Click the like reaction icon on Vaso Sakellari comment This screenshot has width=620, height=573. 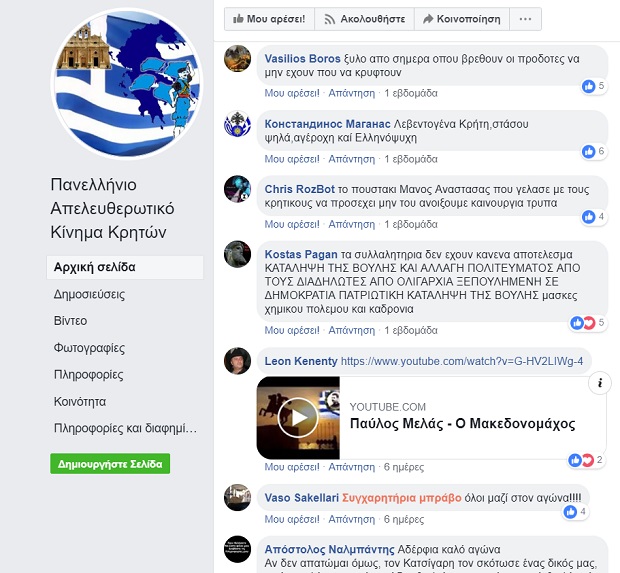(x=570, y=512)
